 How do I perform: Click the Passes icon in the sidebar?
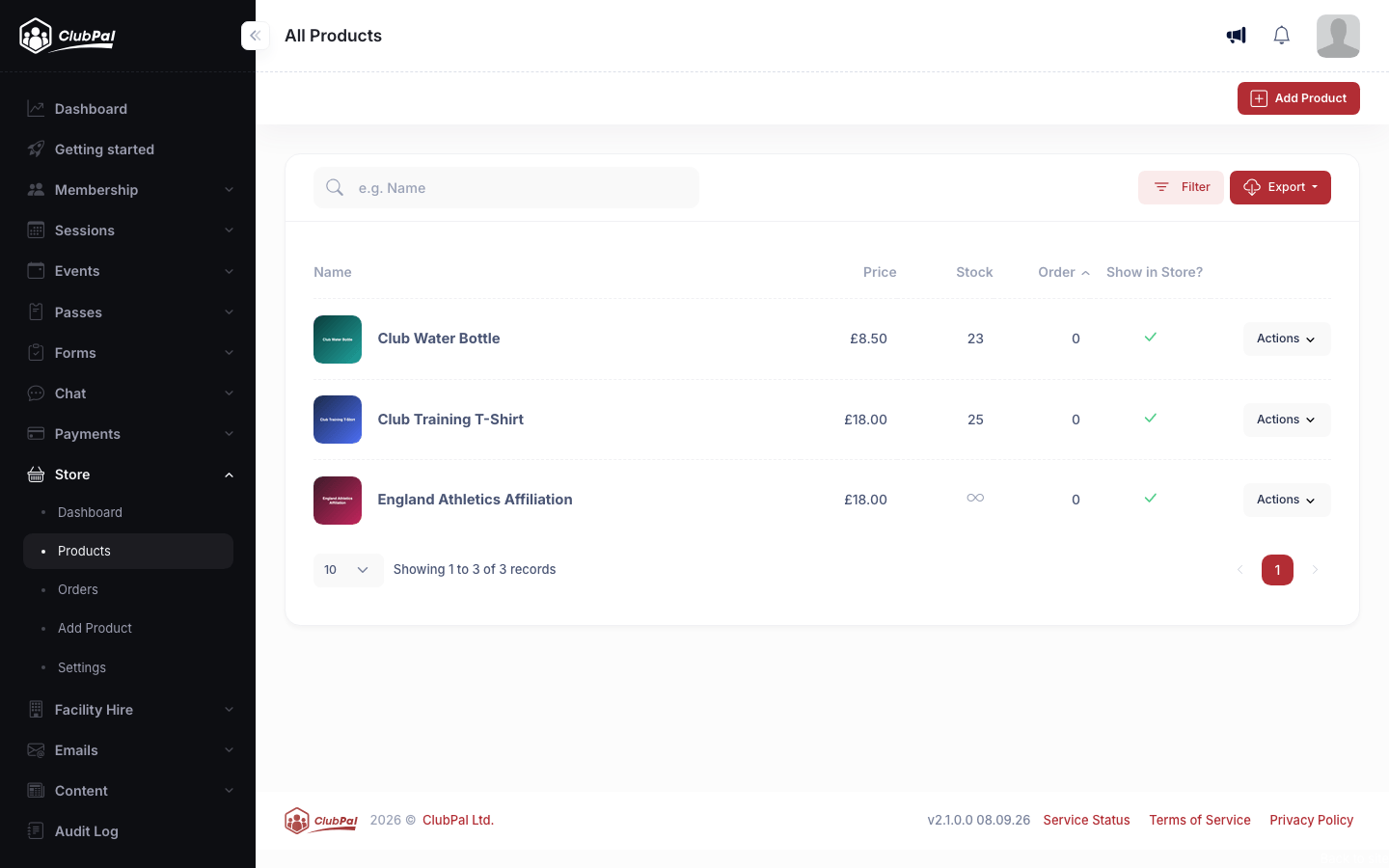[36, 312]
